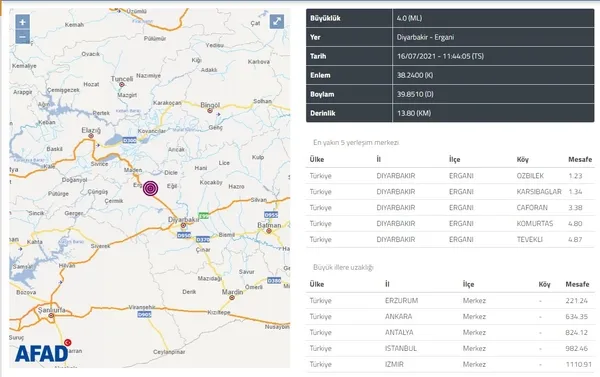Viewport: 600px width, 377px height.
Task: Click the 'En yakın 5 yerleşim merkezi' heading
Action: click(x=356, y=142)
